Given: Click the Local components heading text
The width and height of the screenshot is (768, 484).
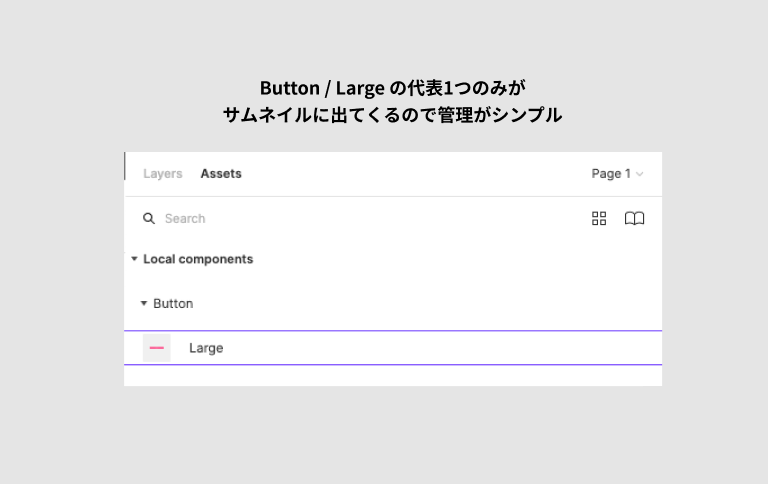Looking at the screenshot, I should coord(198,259).
